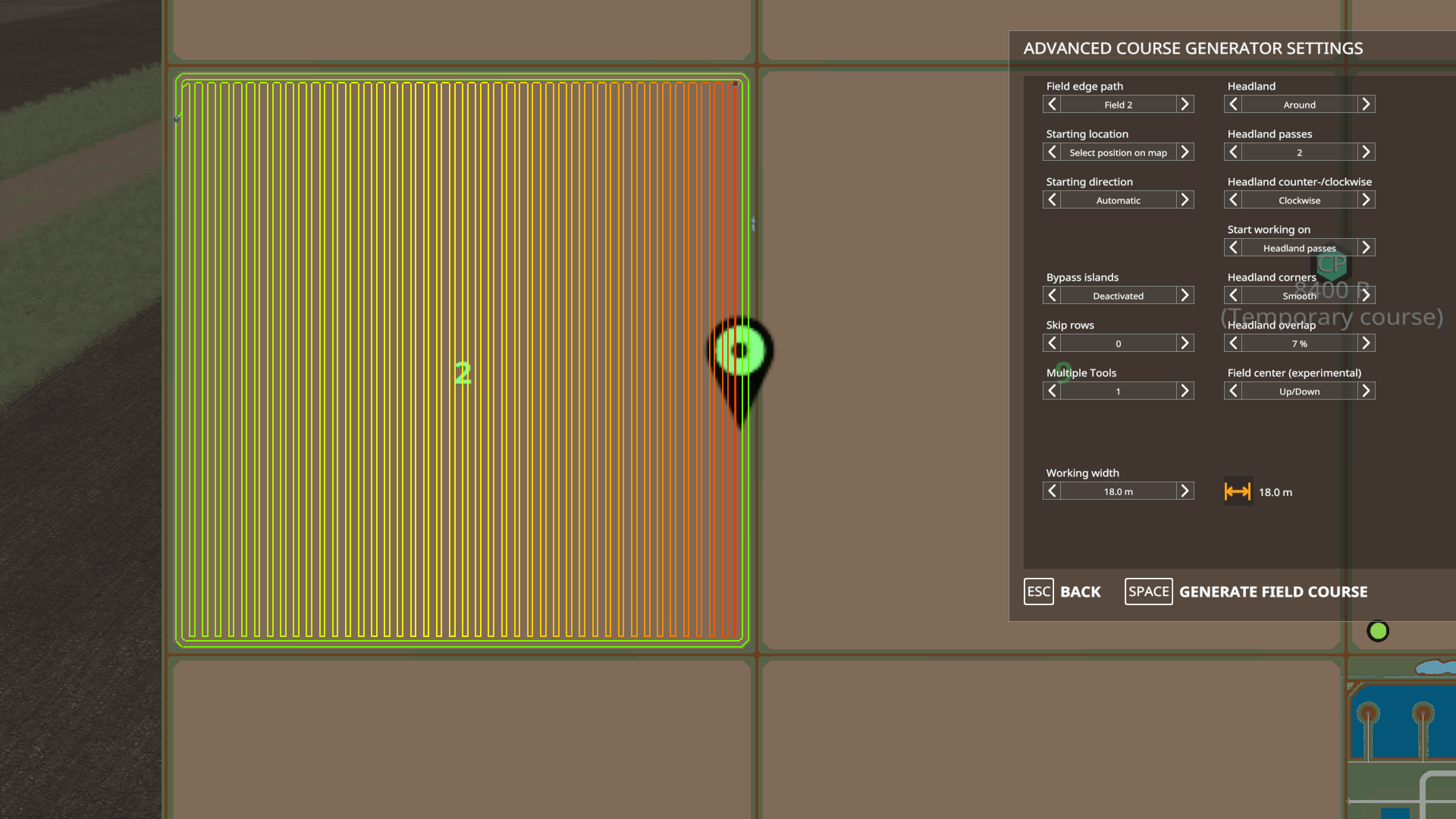
Task: Click previous arrow for Field edge path
Action: 1052,105
